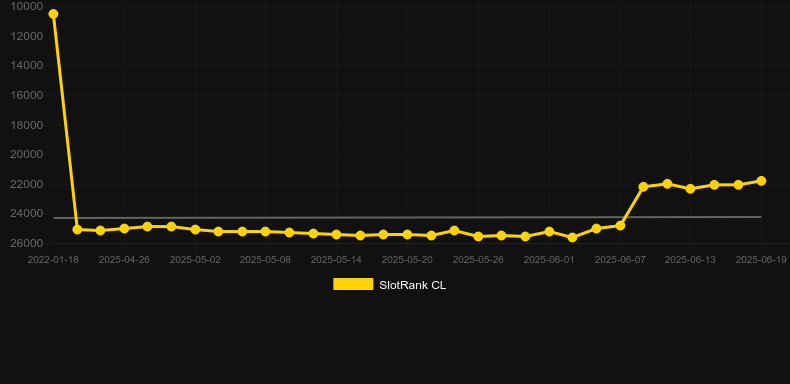This screenshot has width=790, height=384.
Task: Select first point after the steep initial drop
Action: coord(77,229)
